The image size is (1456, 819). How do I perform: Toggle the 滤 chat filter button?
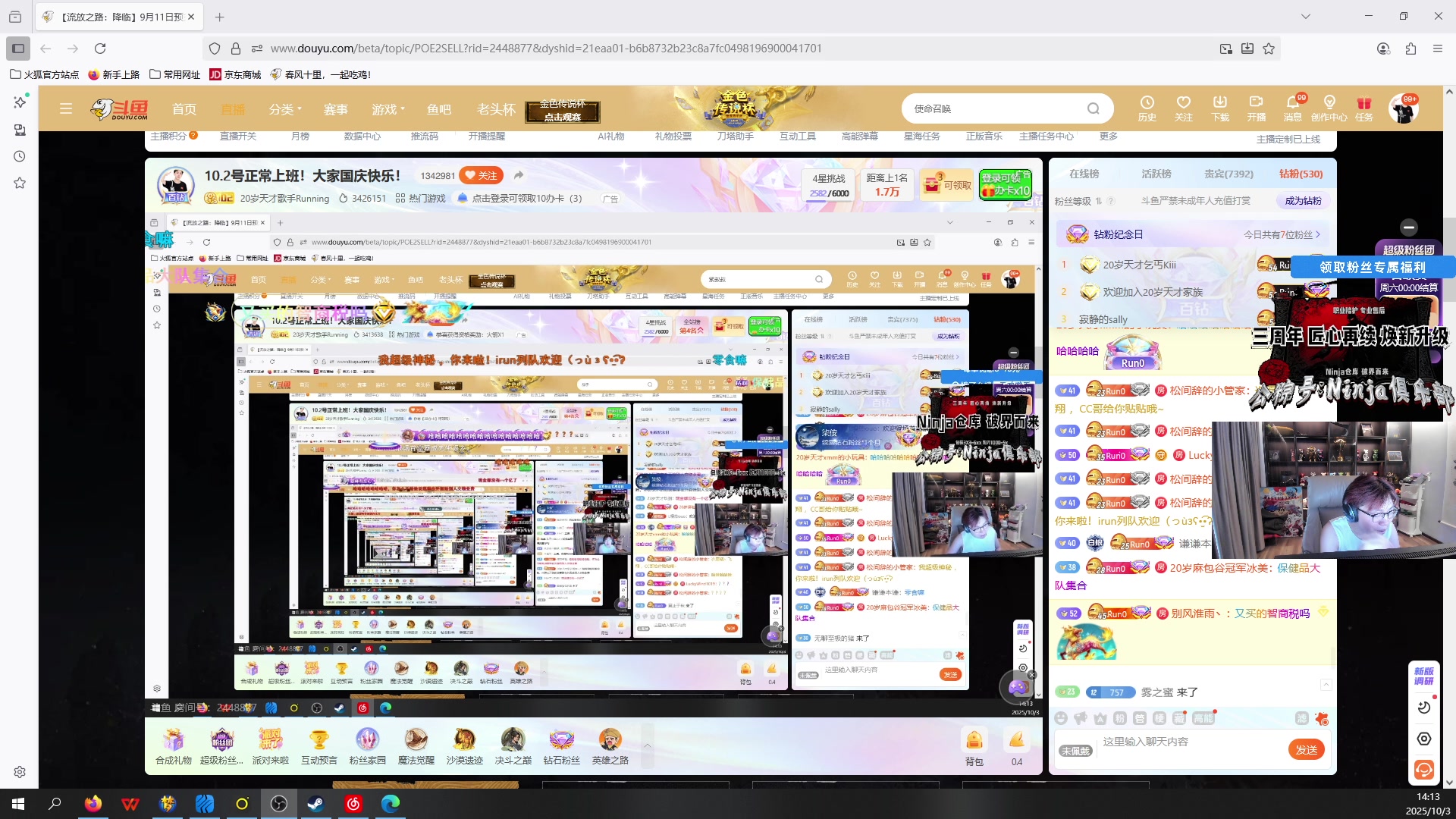click(1302, 718)
